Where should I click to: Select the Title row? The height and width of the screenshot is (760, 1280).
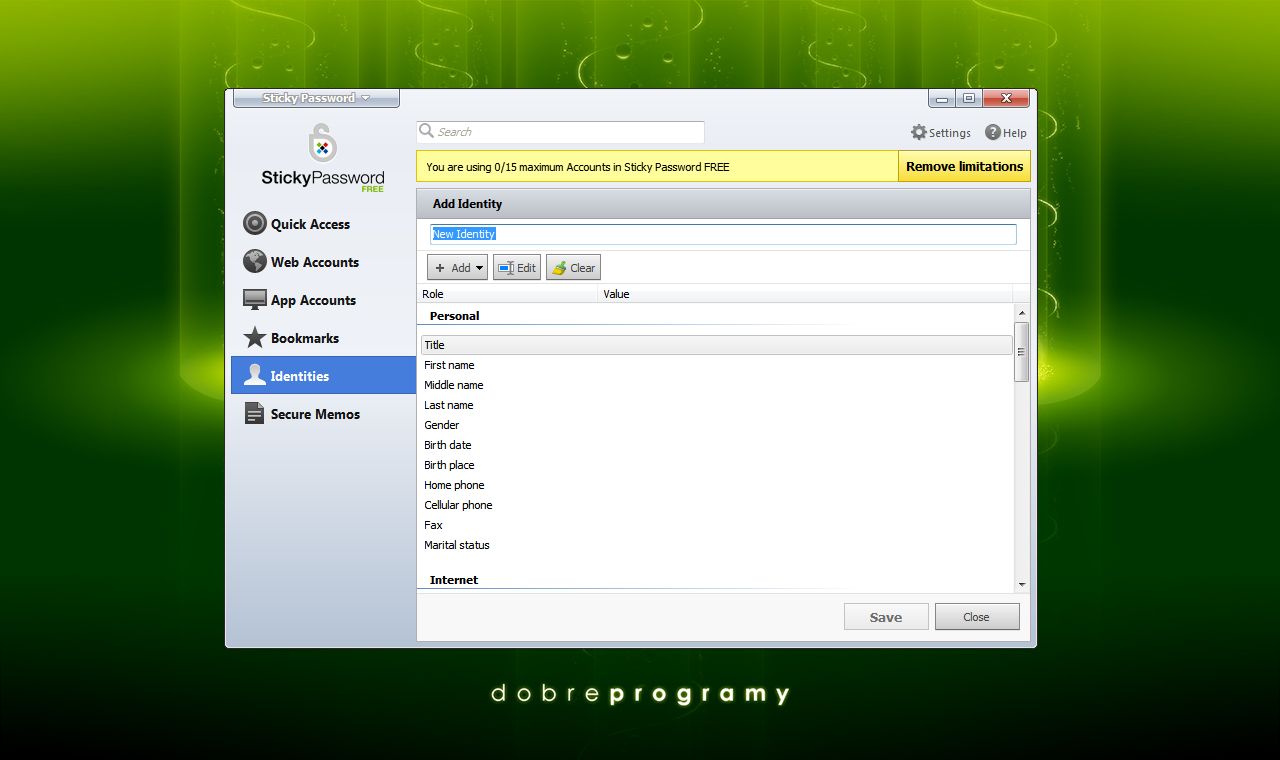716,345
